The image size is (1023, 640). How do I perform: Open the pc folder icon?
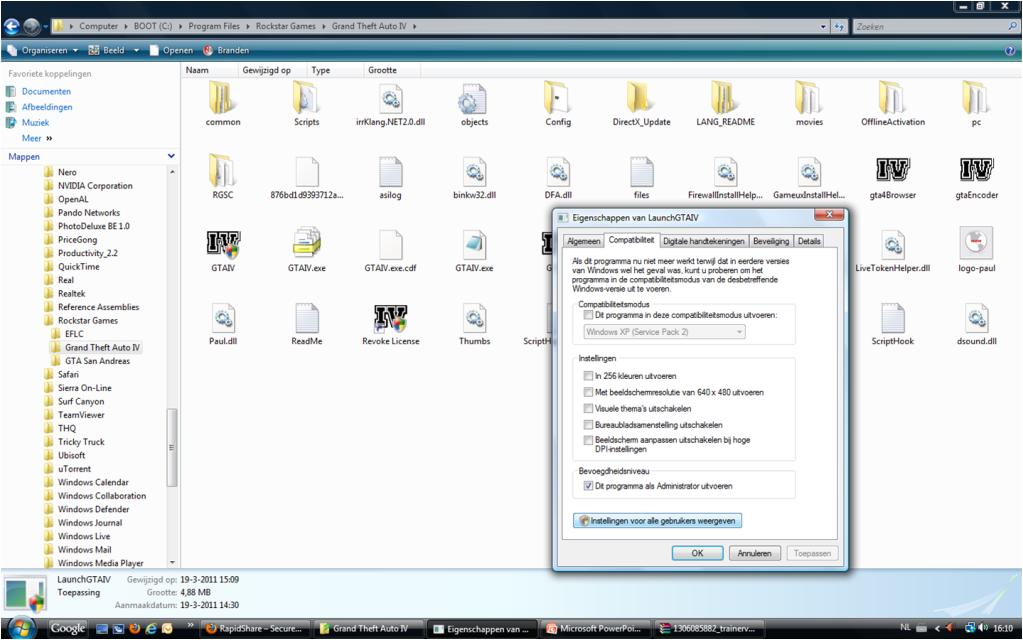[976, 99]
